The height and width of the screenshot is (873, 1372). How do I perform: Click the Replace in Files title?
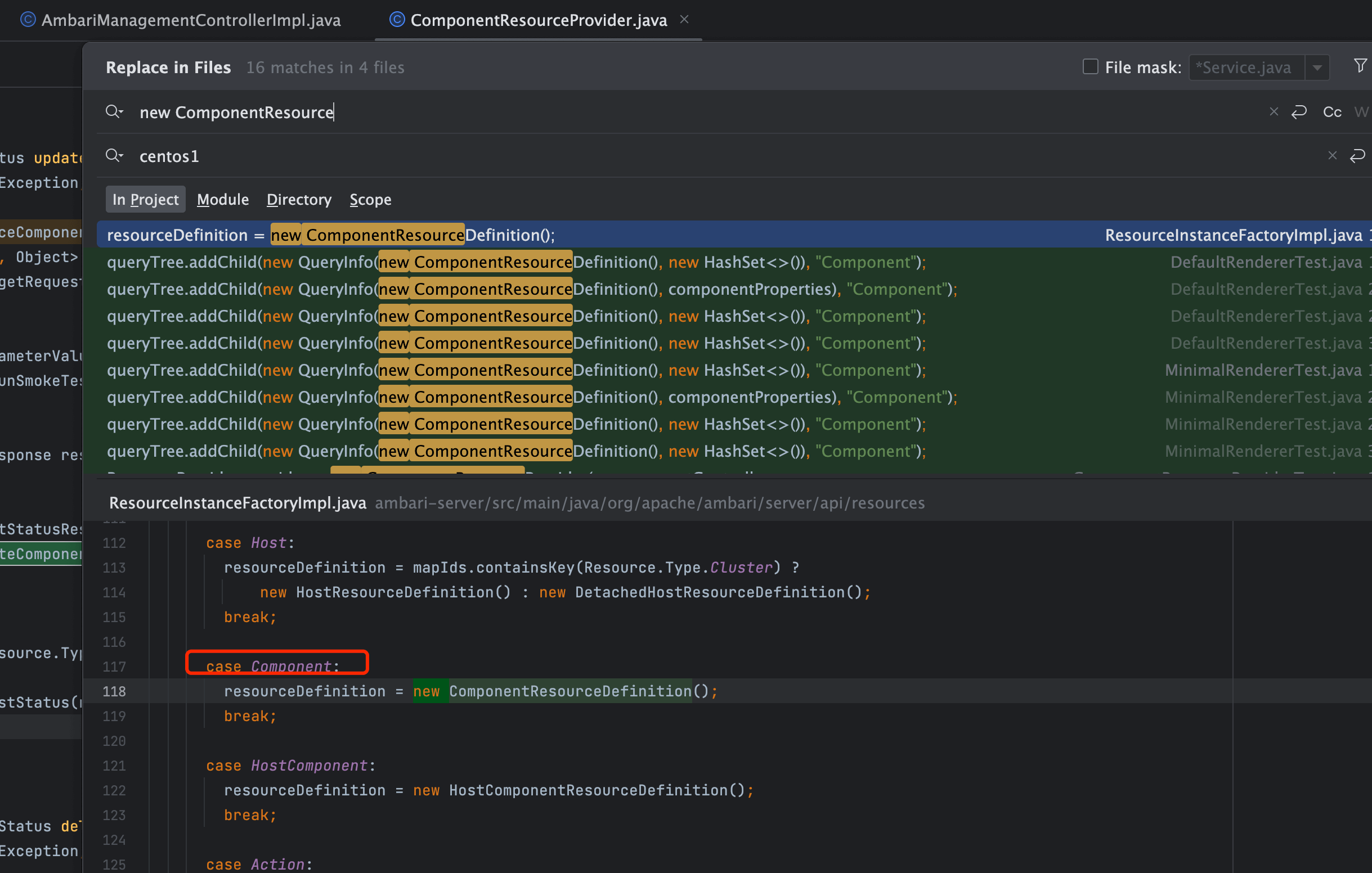point(168,67)
